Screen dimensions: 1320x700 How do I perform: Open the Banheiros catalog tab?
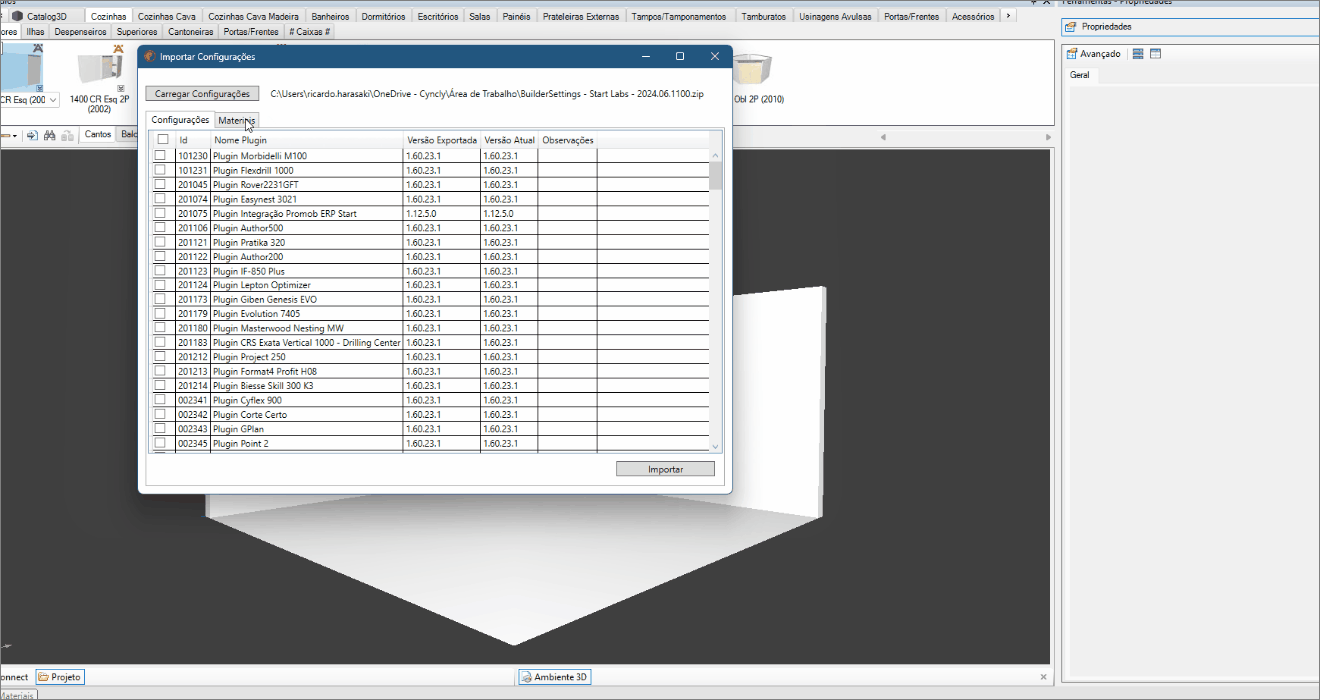coord(330,16)
